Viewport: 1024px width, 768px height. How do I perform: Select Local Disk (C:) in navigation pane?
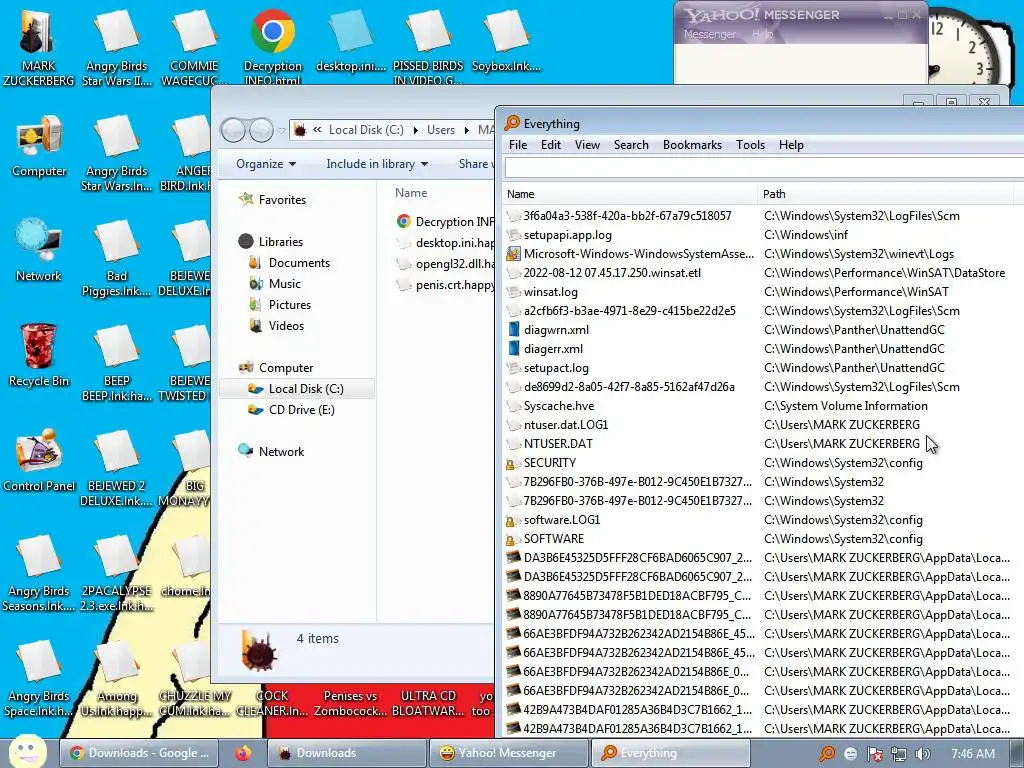coord(297,389)
